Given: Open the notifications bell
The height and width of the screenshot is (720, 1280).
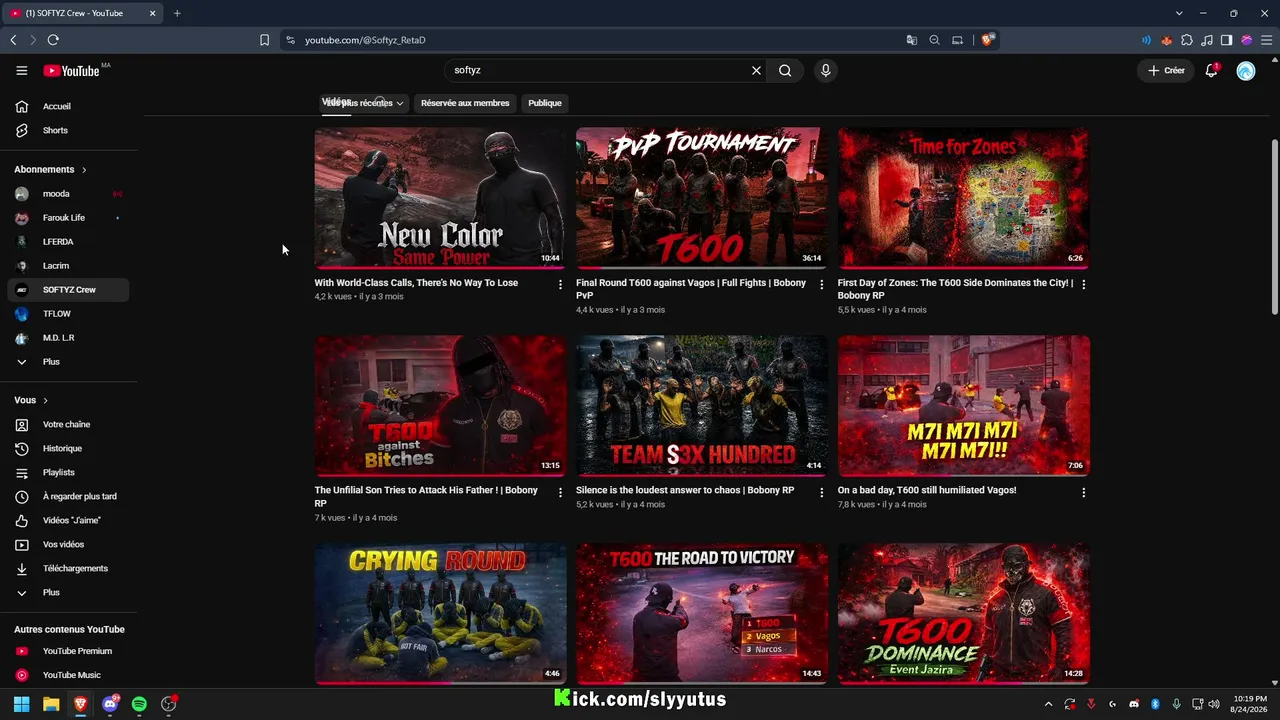Looking at the screenshot, I should [x=1211, y=71].
